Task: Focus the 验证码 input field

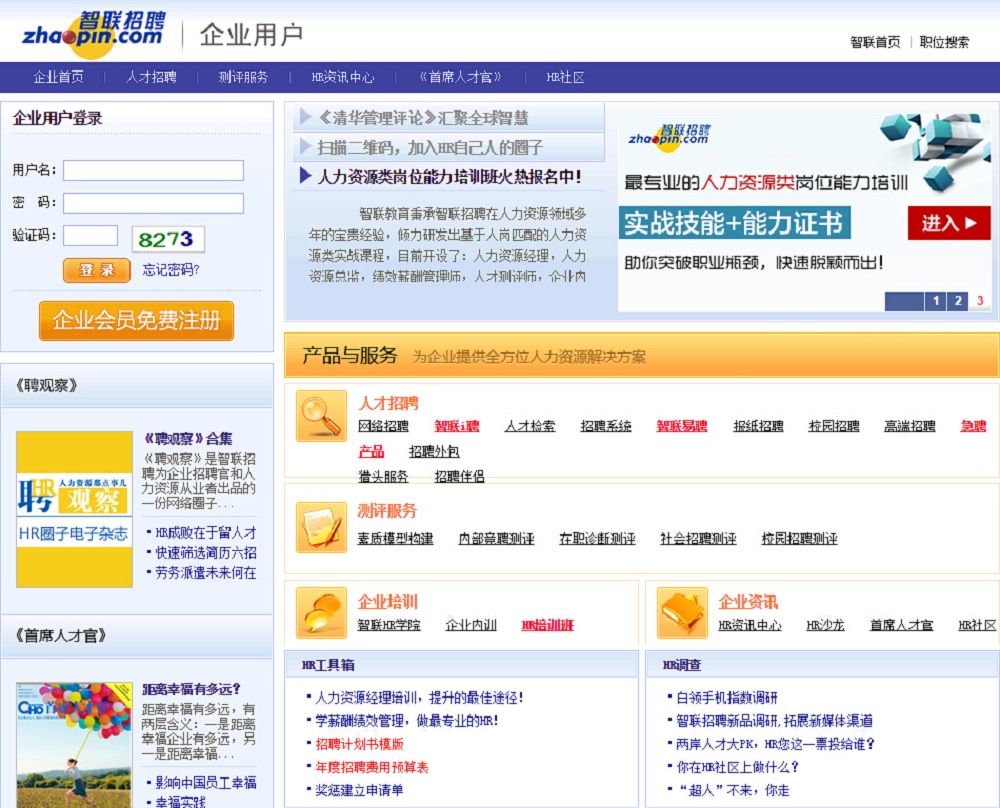Action: 91,235
